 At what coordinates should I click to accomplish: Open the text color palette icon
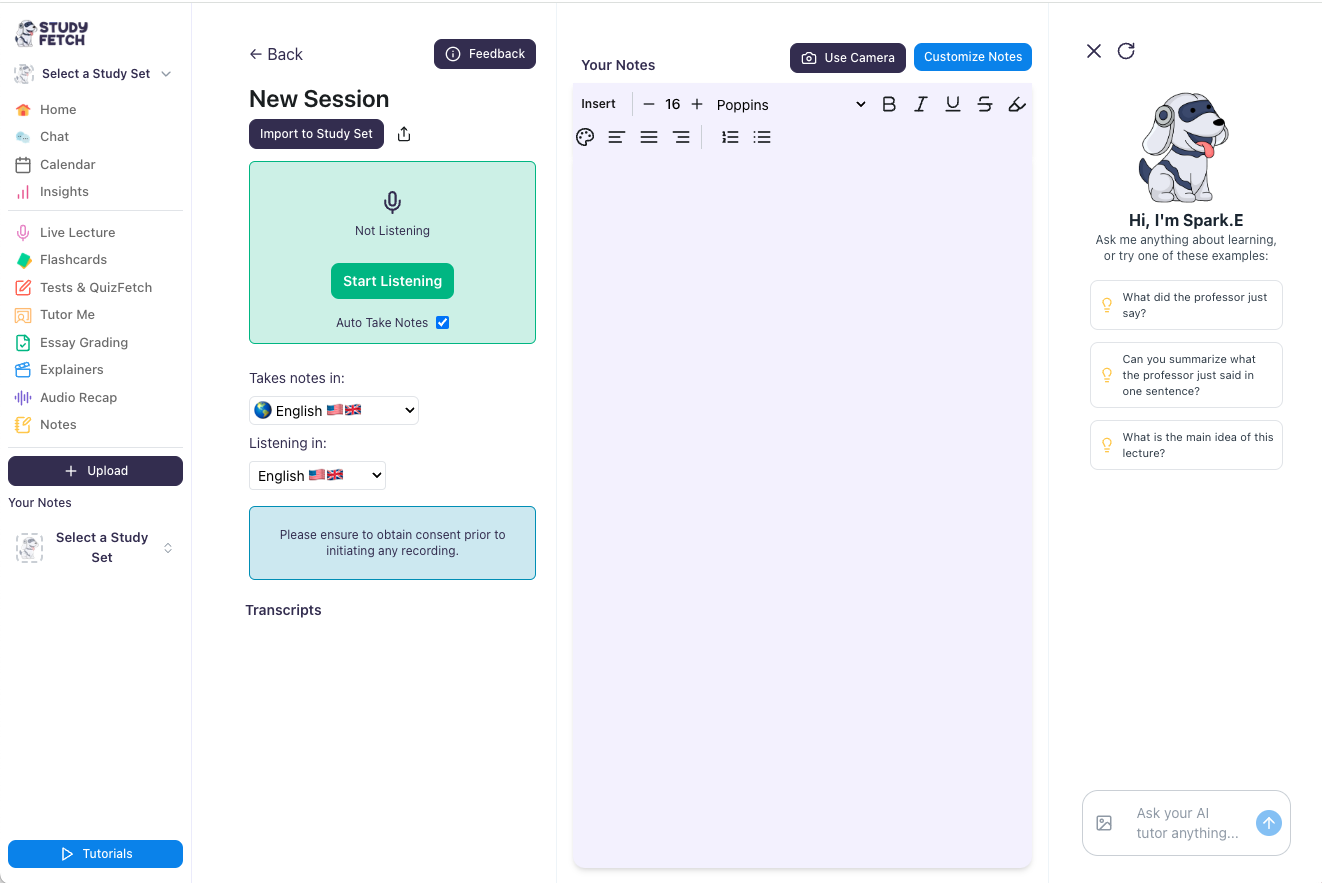coord(585,137)
